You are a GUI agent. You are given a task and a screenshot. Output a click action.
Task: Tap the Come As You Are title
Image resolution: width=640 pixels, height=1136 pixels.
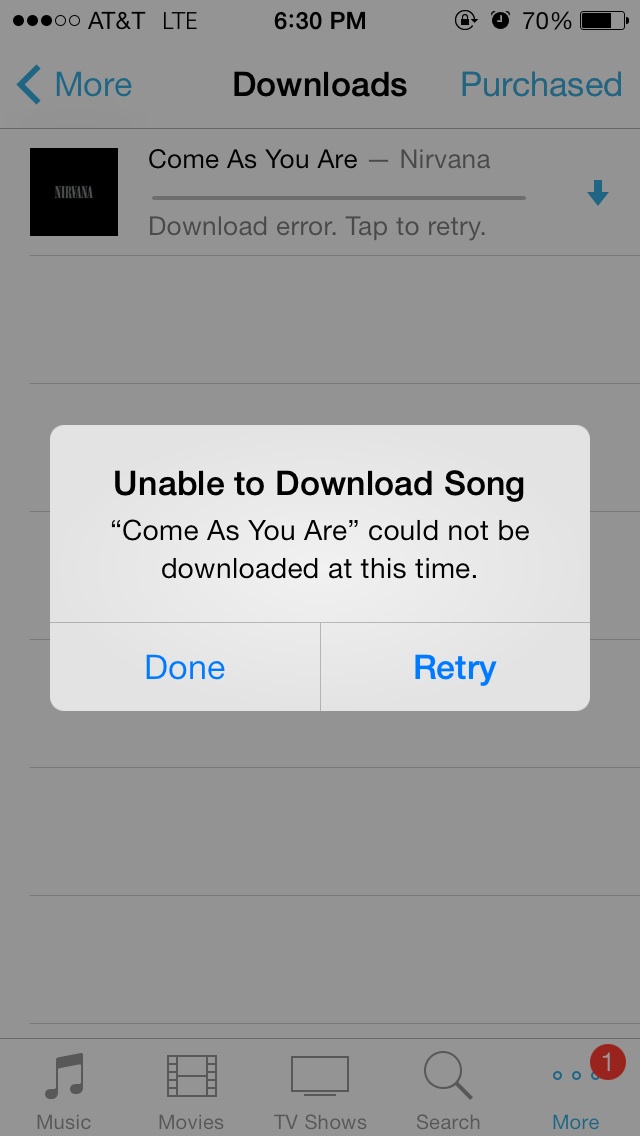pyautogui.click(x=252, y=159)
